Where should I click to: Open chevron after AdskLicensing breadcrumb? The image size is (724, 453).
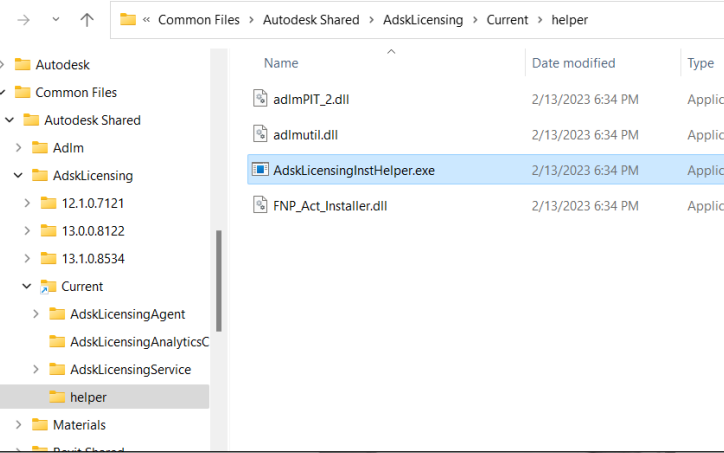(x=475, y=20)
